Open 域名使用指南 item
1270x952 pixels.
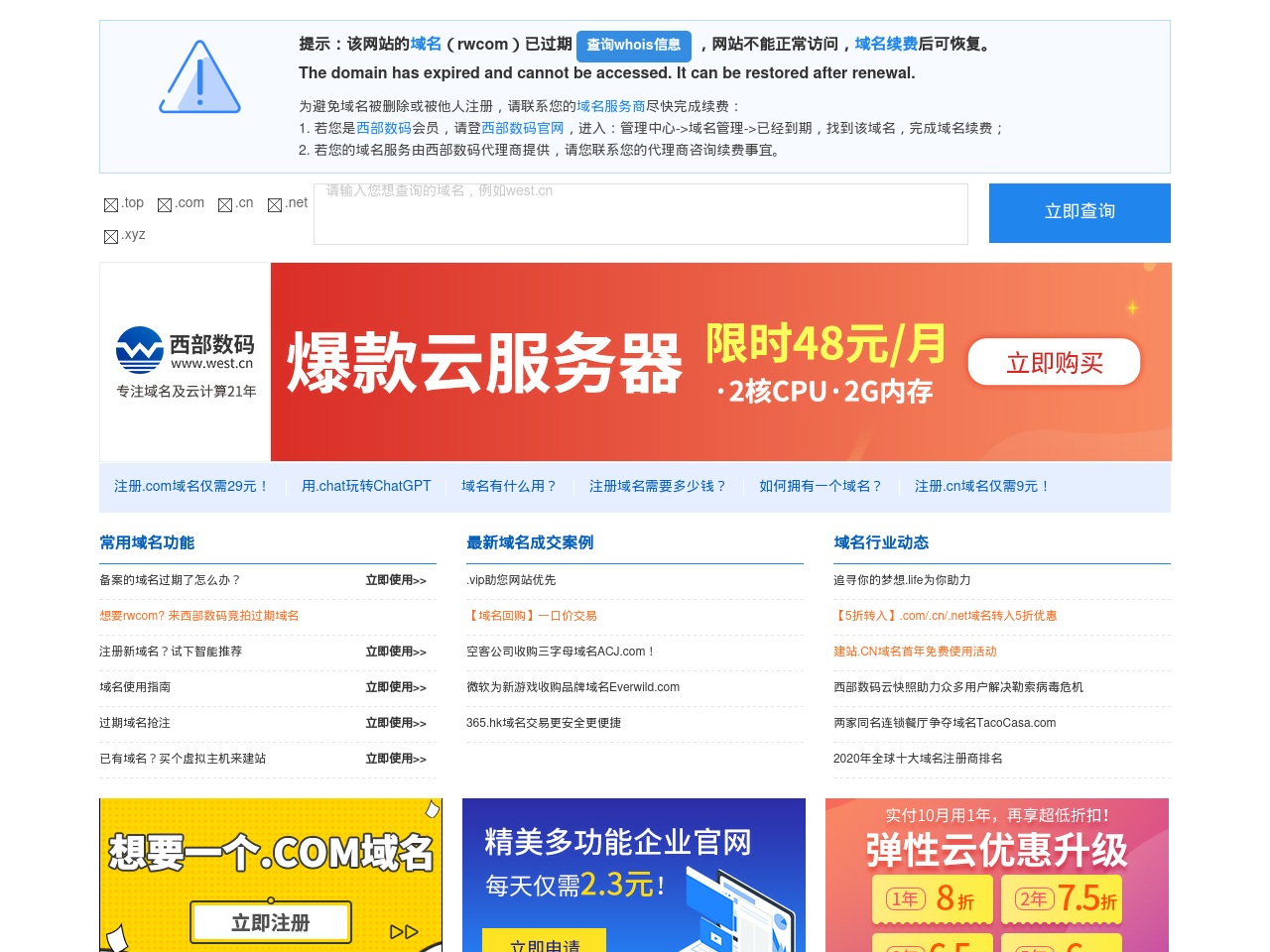click(x=135, y=687)
